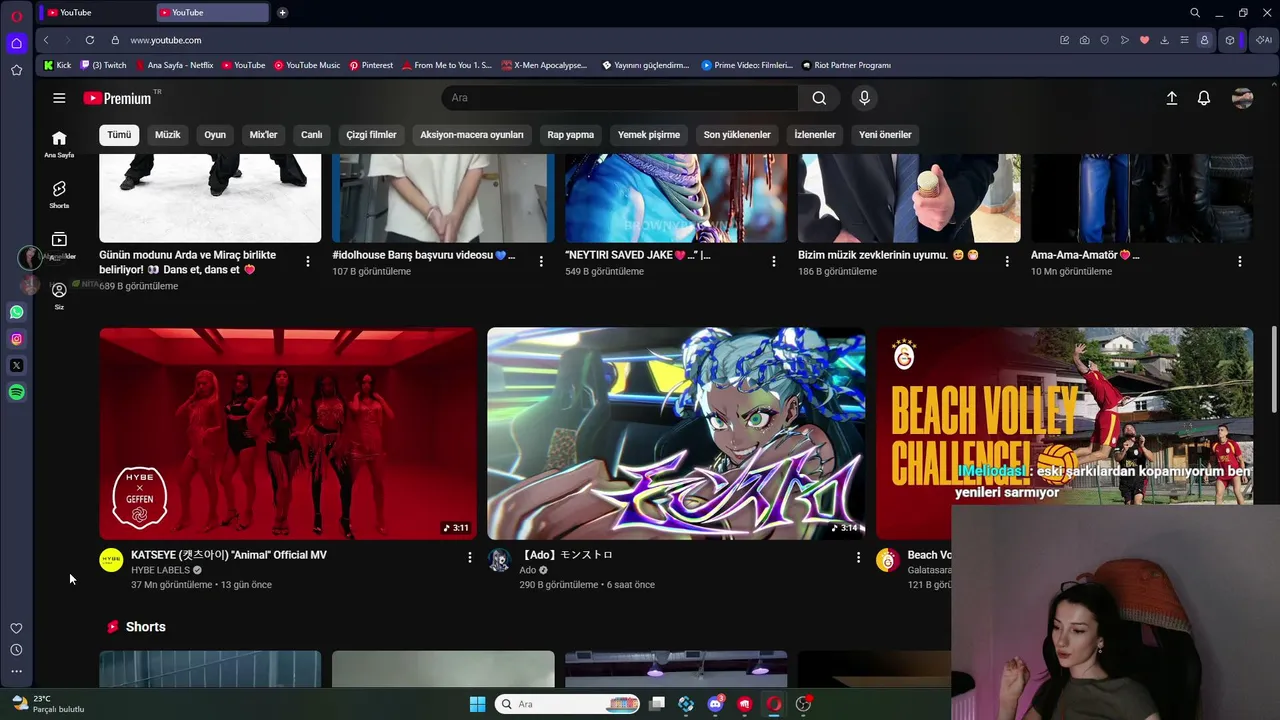This screenshot has height=720, width=1280.
Task: Open the HYBE LABELS channel link
Action: (160, 570)
